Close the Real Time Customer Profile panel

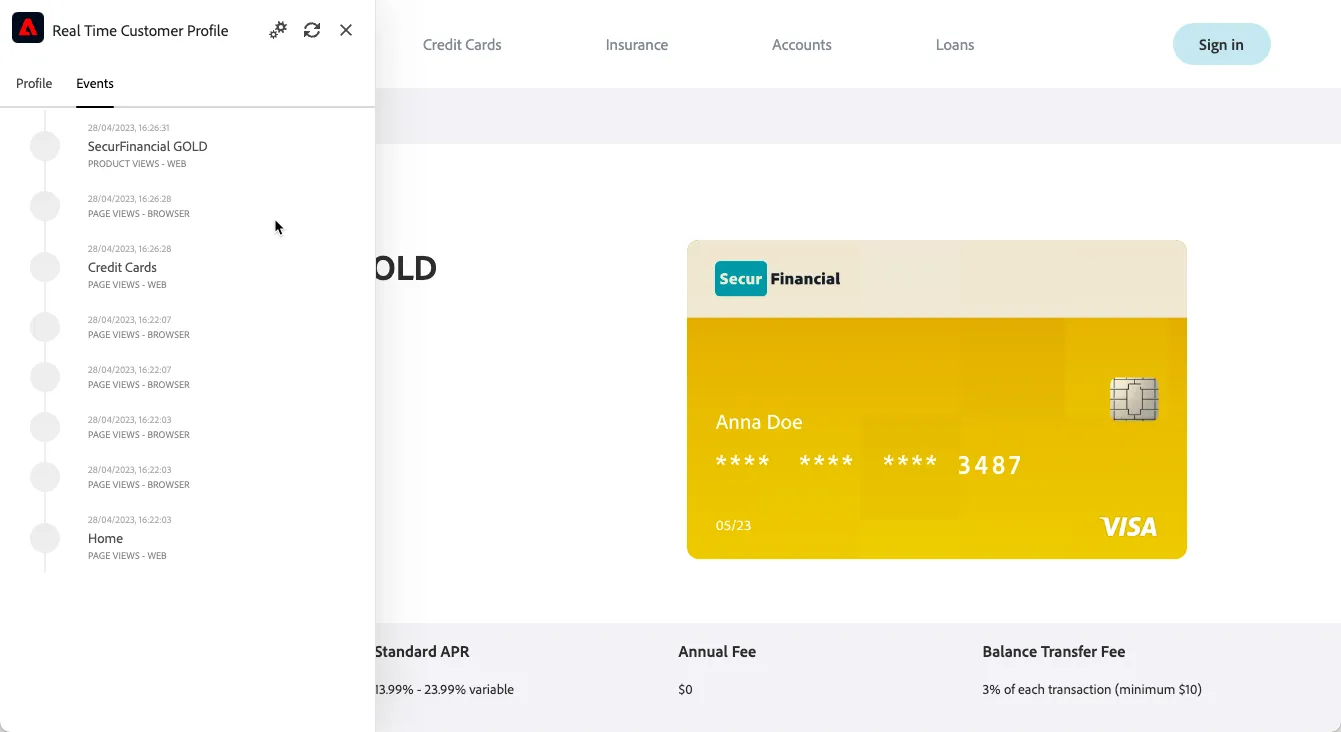[x=346, y=30]
